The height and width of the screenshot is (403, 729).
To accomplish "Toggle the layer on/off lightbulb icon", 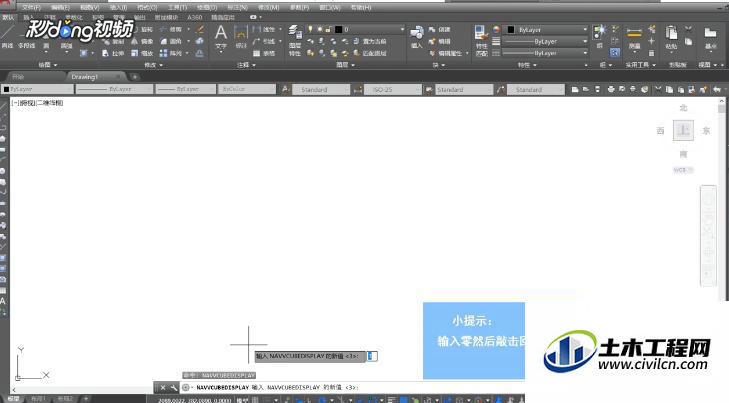I will (x=310, y=29).
